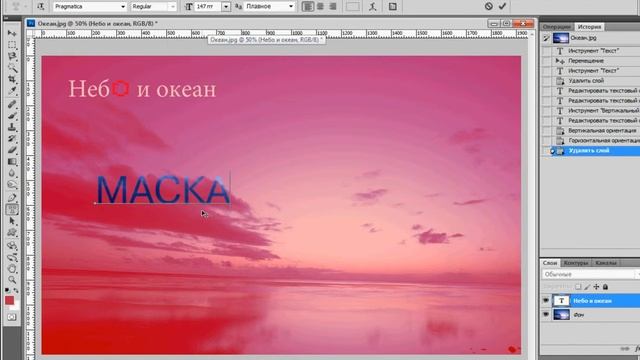Click the font size input field
The width and height of the screenshot is (640, 360).
coord(208,7)
